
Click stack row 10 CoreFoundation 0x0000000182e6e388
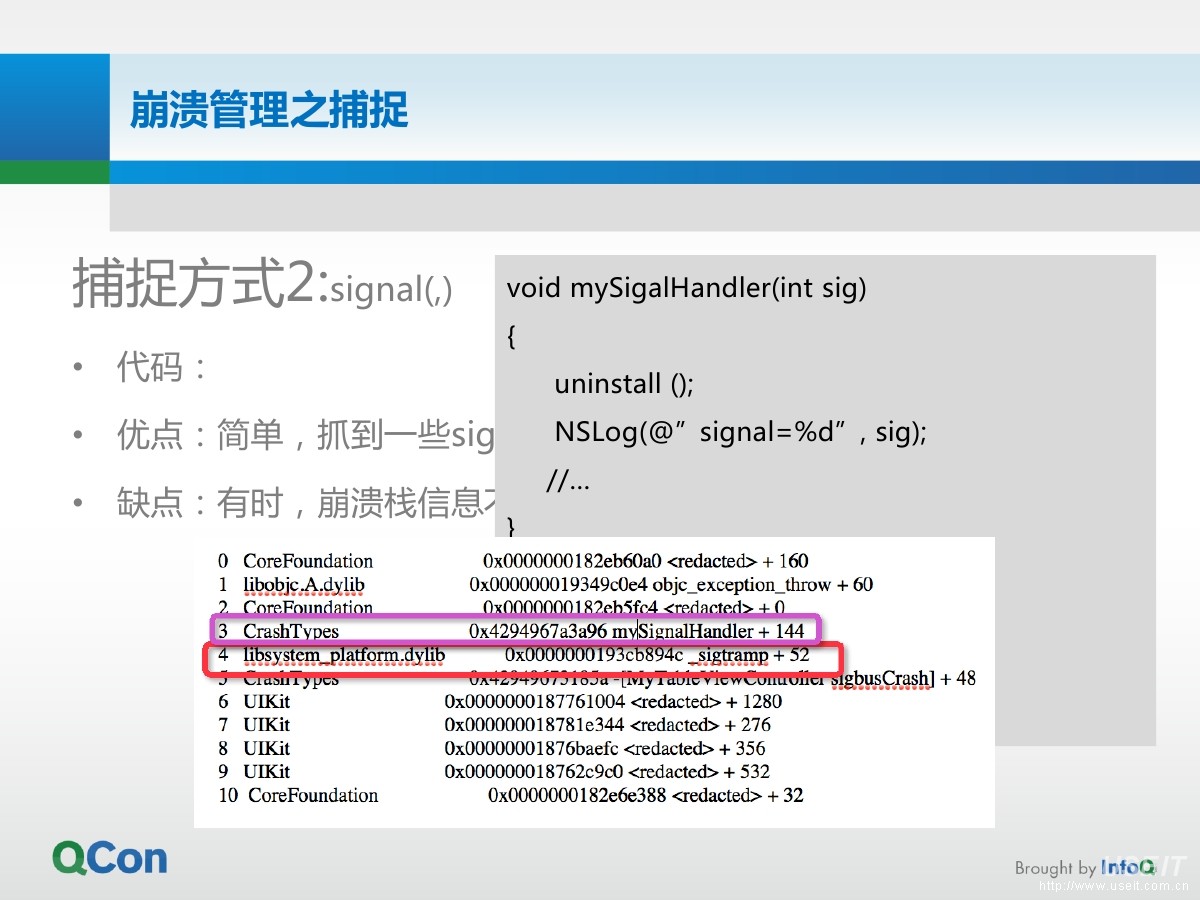[511, 795]
